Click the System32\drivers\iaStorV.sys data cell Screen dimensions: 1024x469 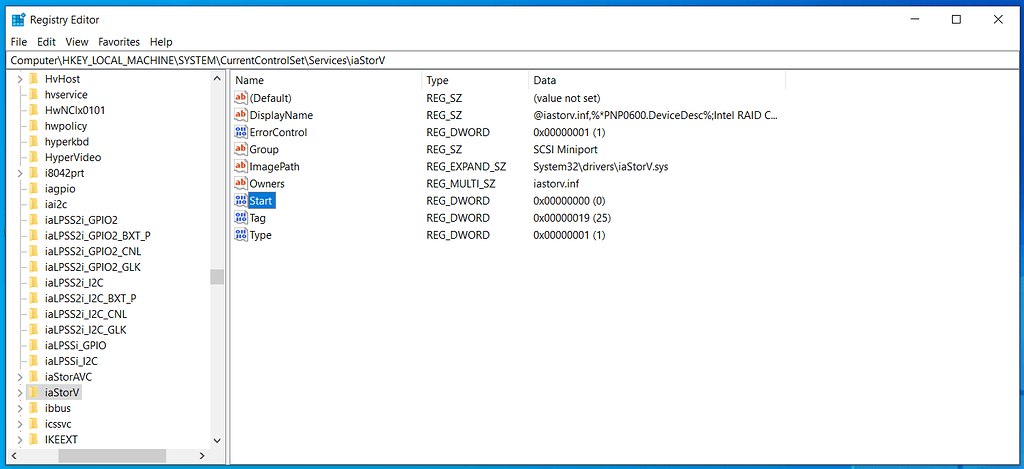pos(600,167)
